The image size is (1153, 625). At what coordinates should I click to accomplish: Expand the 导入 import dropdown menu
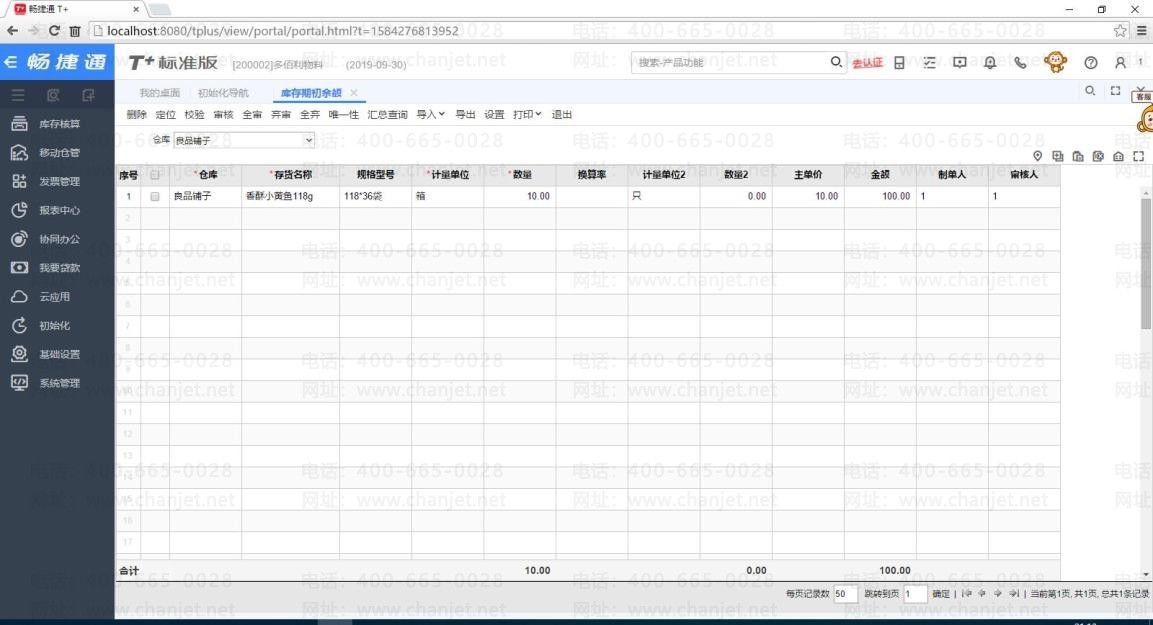click(430, 115)
